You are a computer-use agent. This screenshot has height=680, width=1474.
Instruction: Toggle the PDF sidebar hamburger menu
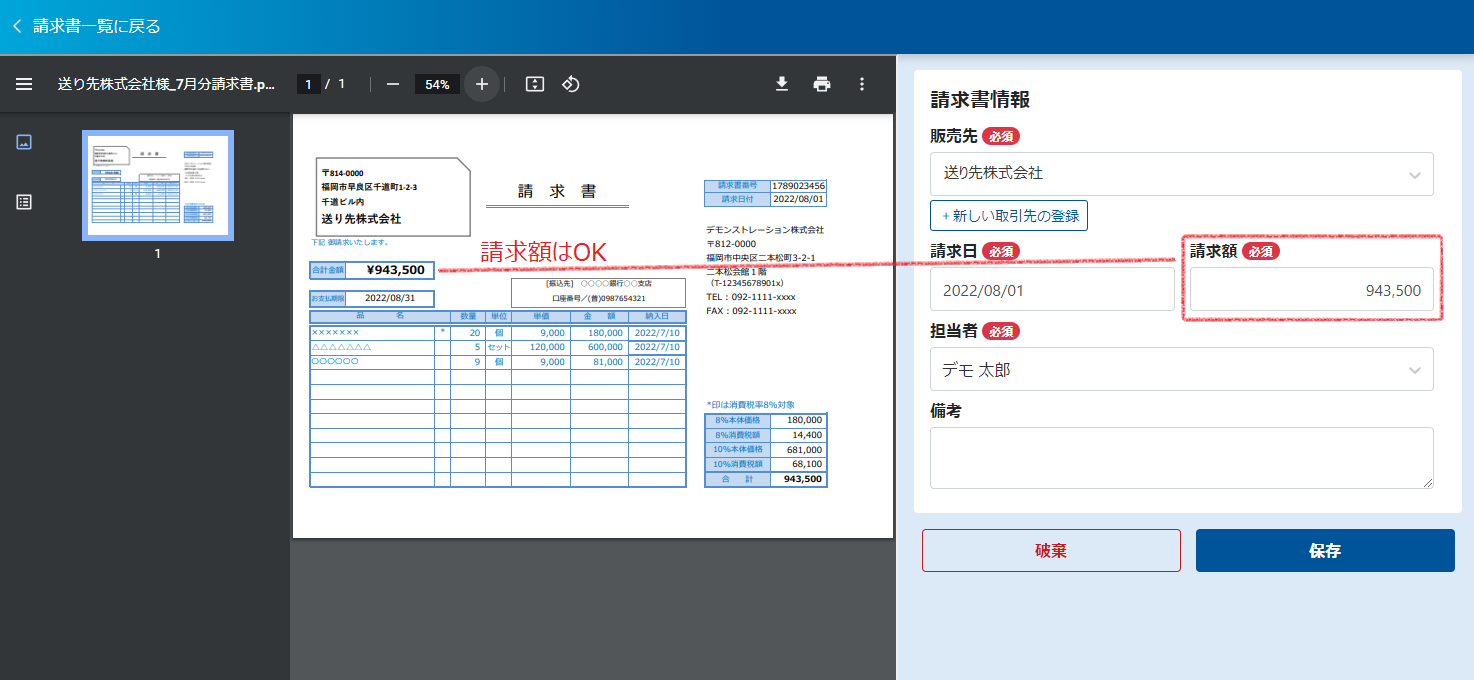tap(24, 84)
